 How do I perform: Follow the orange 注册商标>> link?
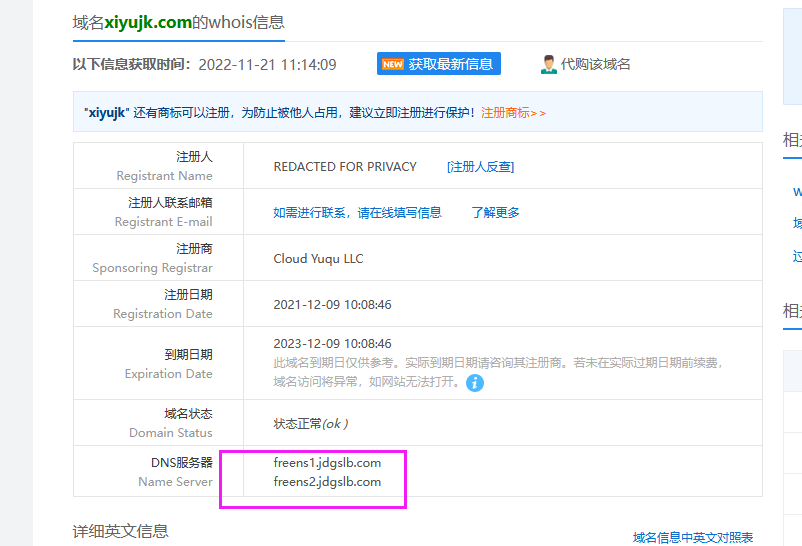513,113
